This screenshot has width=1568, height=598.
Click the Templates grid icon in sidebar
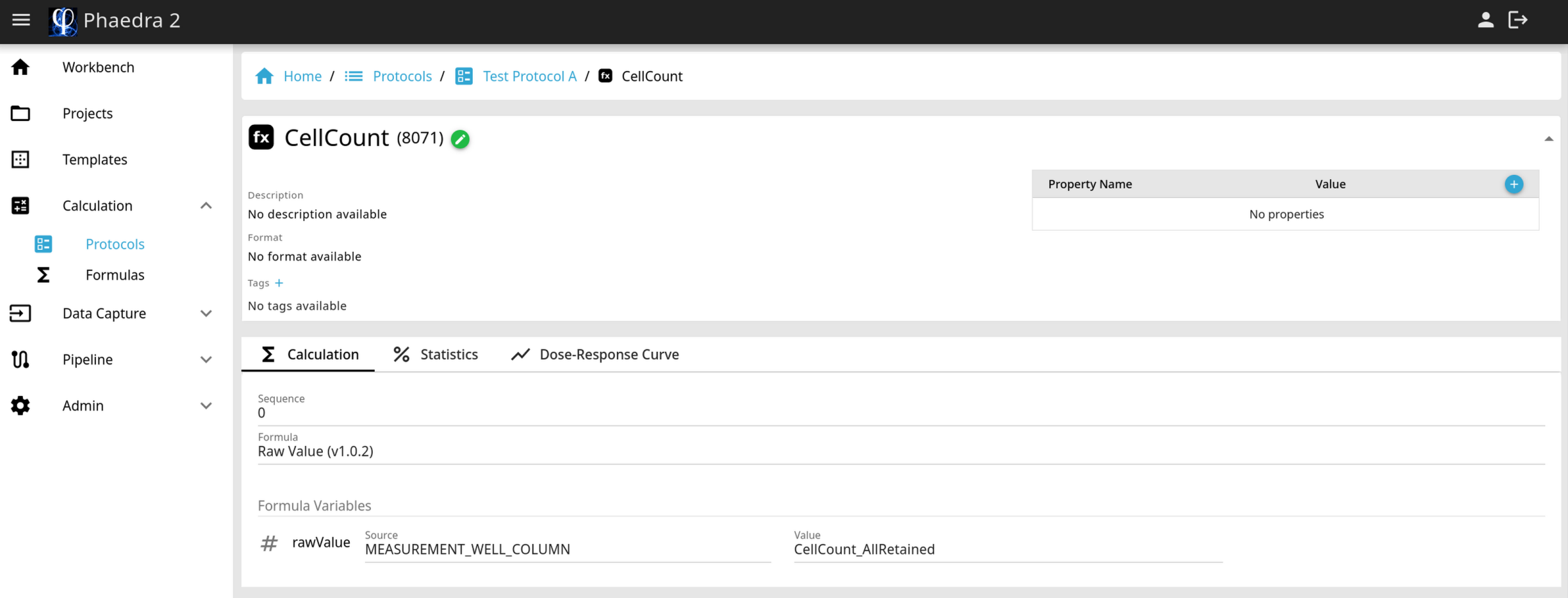click(21, 160)
